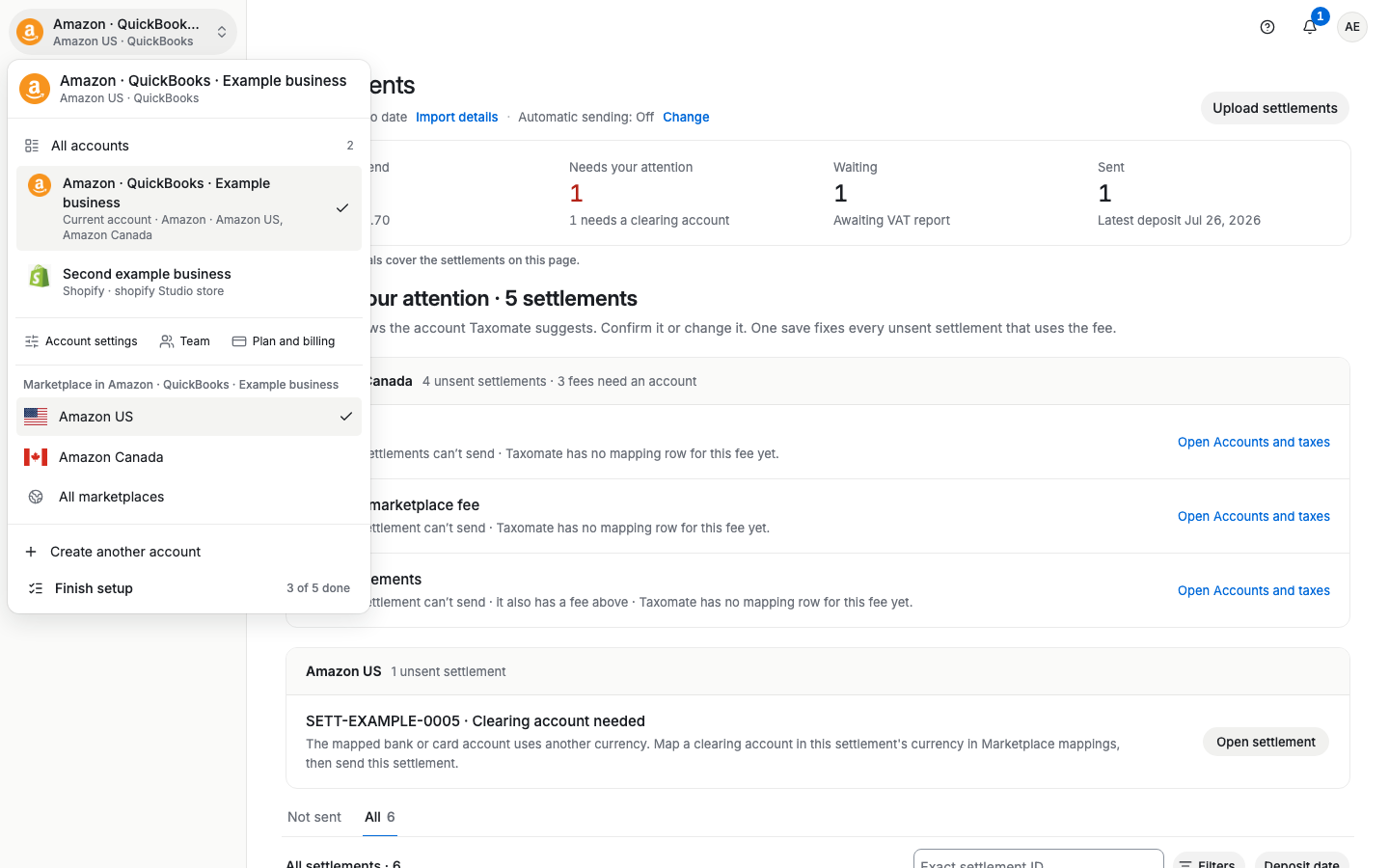The height and width of the screenshot is (868, 1389).
Task: Switch to the Not sent tab
Action: pos(314,817)
